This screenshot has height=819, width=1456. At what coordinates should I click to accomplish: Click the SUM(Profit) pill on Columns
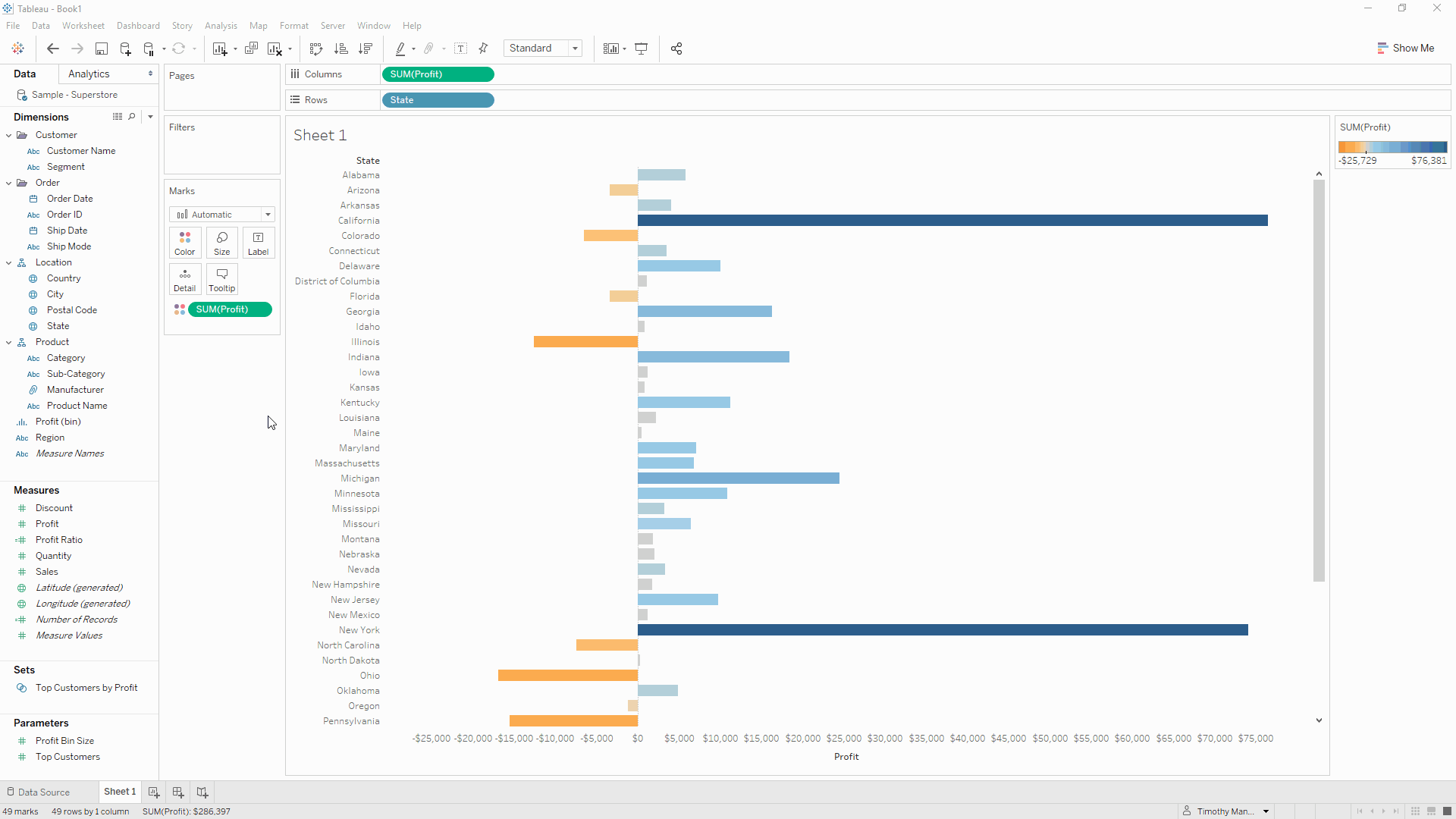(x=438, y=74)
